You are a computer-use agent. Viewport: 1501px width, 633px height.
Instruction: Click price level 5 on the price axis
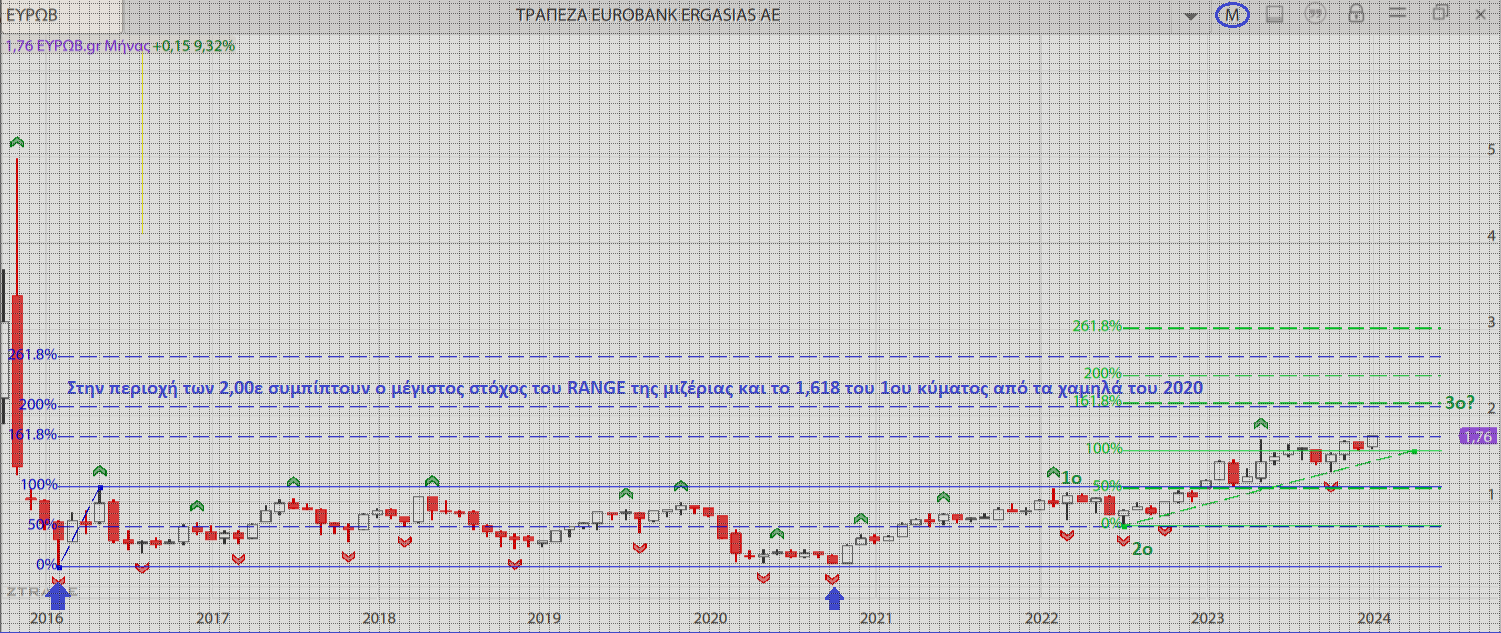pos(1491,149)
